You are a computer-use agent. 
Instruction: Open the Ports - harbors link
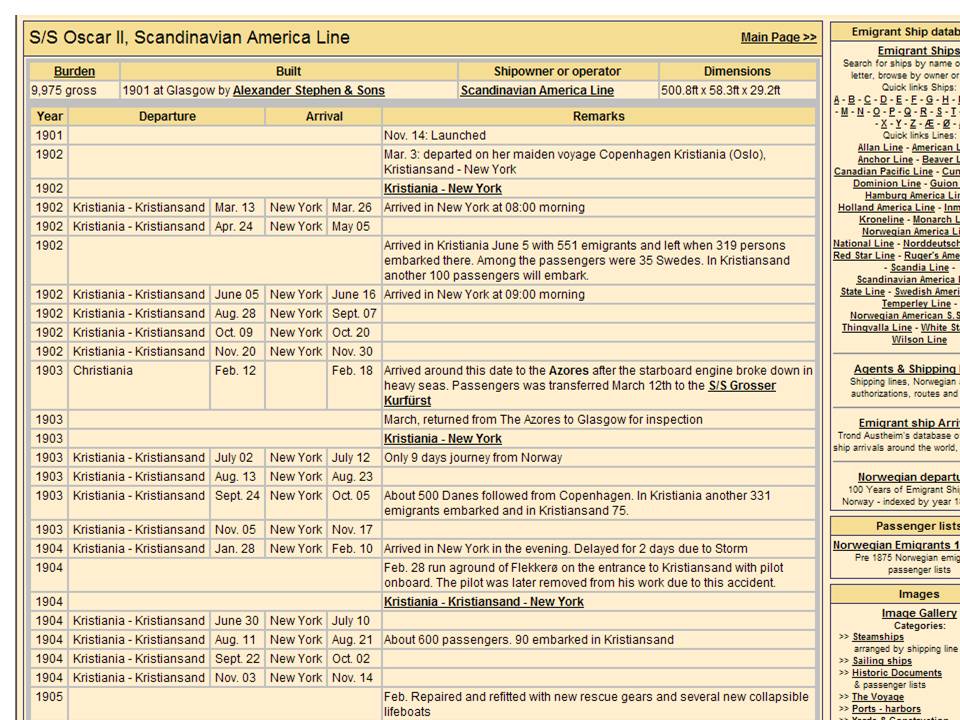(x=886, y=709)
